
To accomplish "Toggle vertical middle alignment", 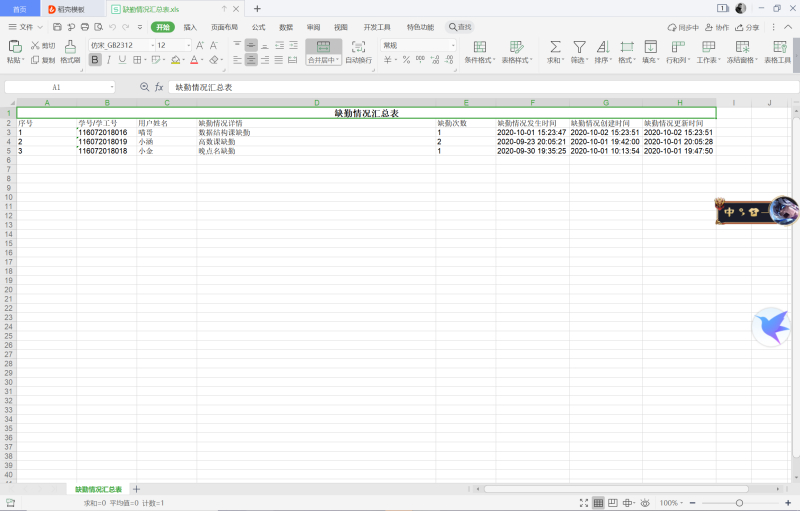I will coord(251,45).
